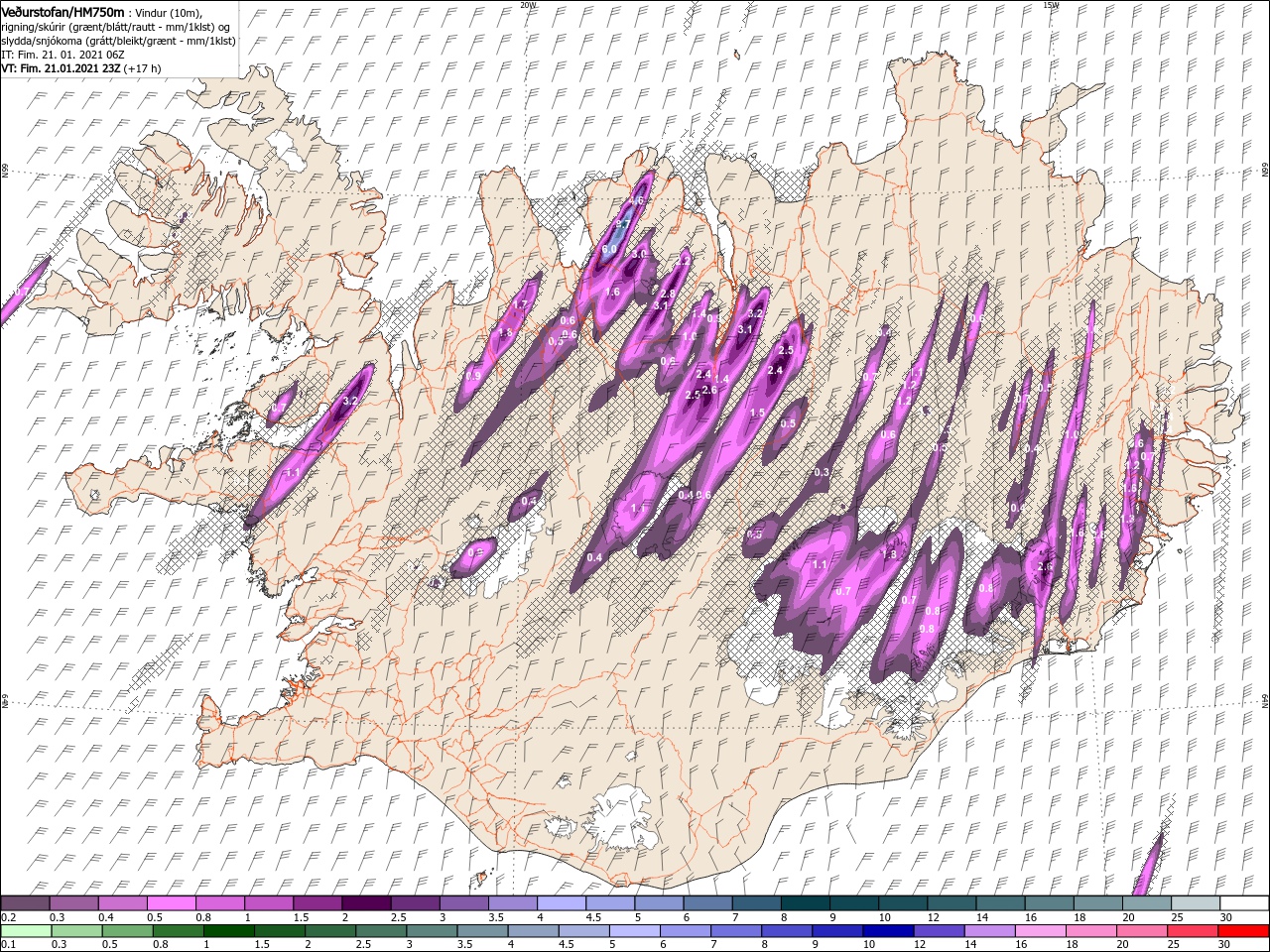Select the upper-row dark teal swatch starting at 8
Image resolution: width=1270 pixels, height=952 pixels.
[805, 903]
